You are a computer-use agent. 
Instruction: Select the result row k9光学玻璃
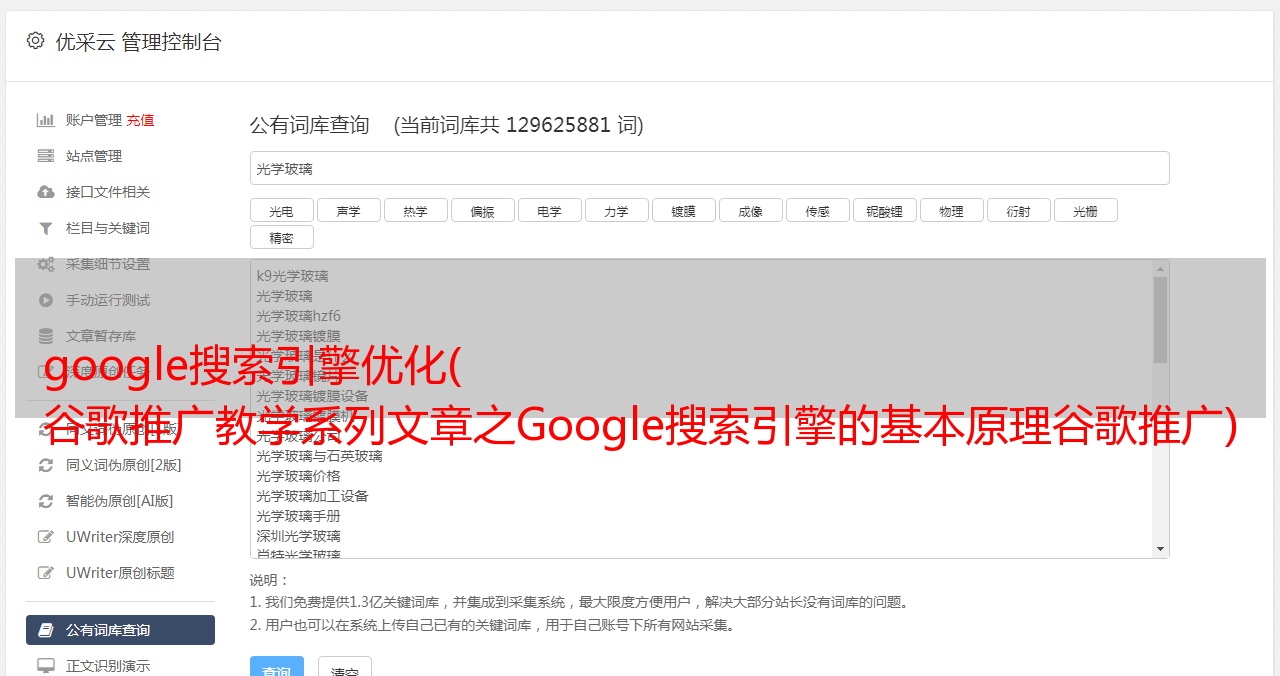coord(292,276)
